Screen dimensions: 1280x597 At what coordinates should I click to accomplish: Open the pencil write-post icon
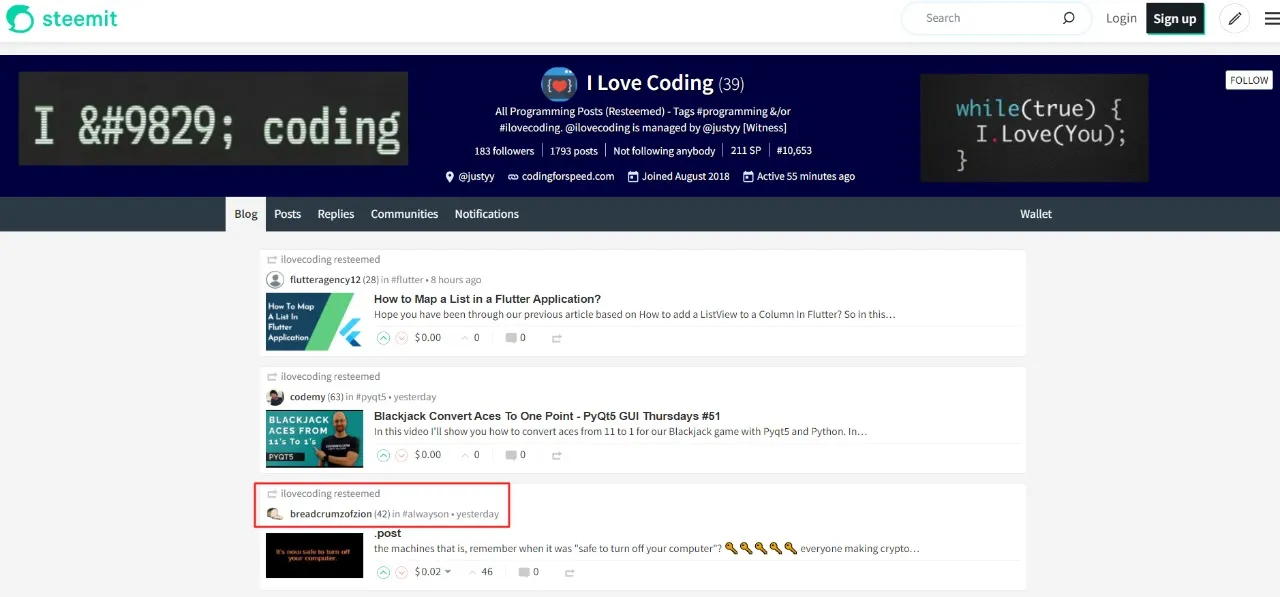click(x=1235, y=18)
